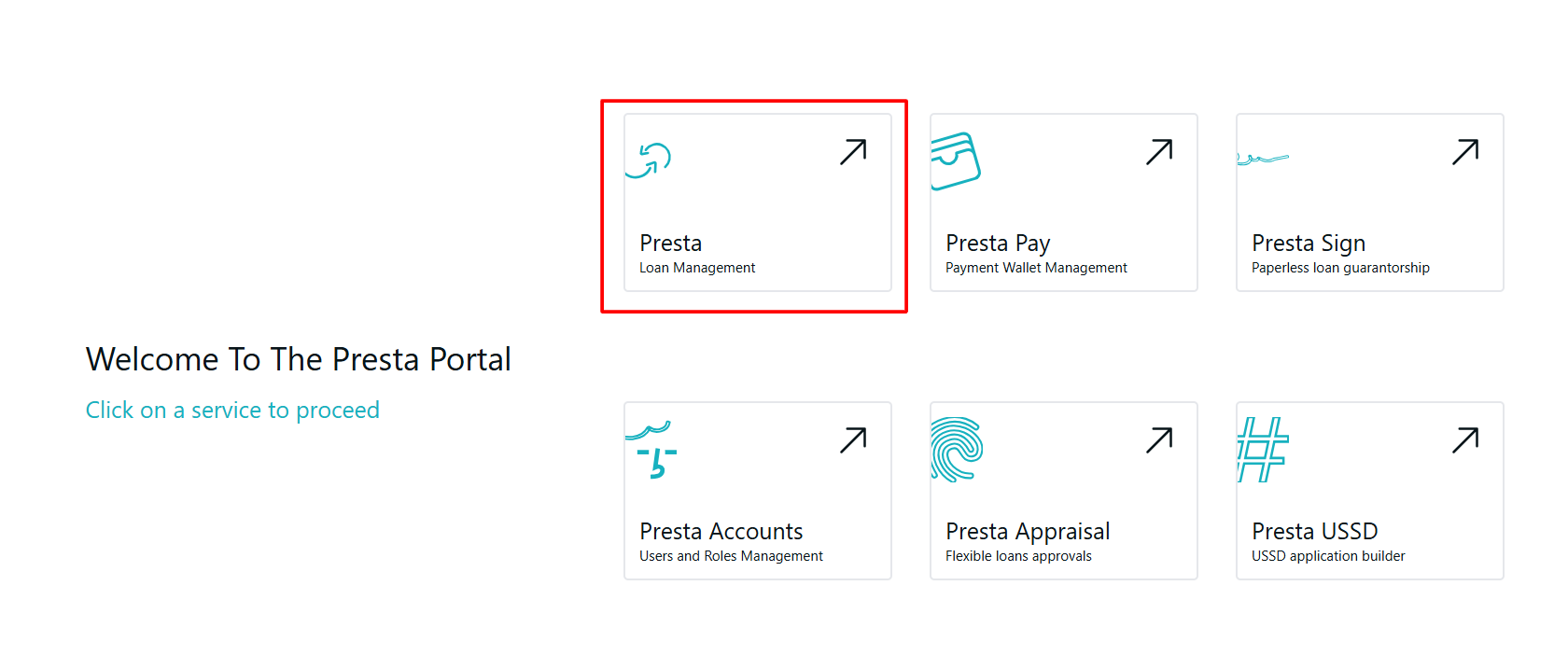Viewport: 1568px width, 655px height.
Task: Click the 'Payment Wallet Management' subtitle
Action: coord(1036,269)
